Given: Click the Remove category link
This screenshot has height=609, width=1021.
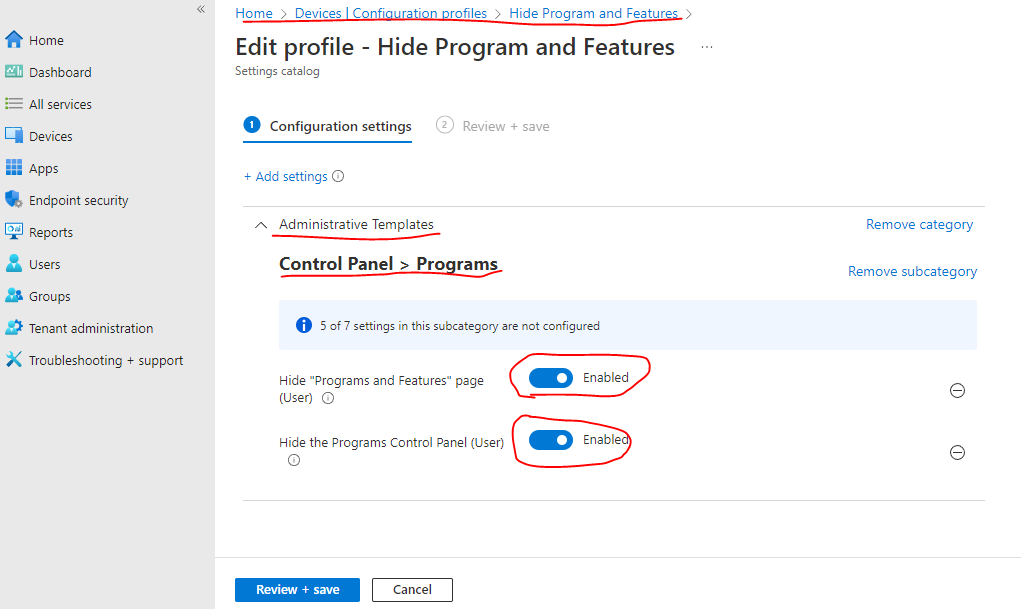Looking at the screenshot, I should 919,224.
